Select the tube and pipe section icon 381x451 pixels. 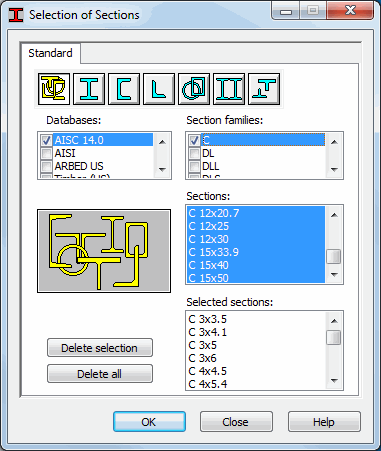click(x=194, y=89)
